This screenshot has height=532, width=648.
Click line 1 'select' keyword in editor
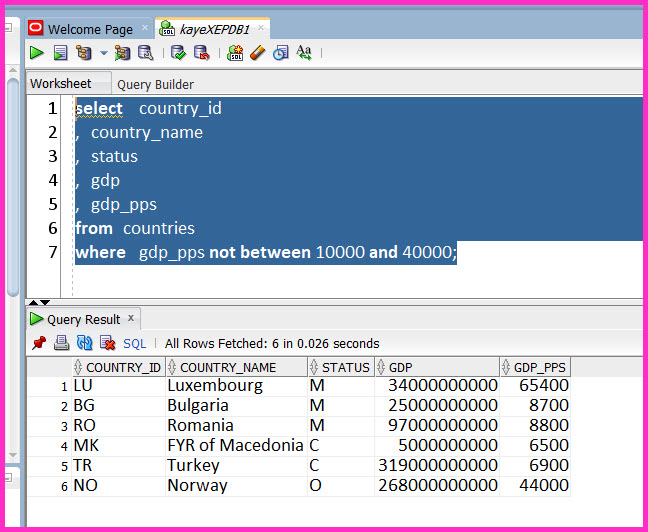(x=99, y=109)
